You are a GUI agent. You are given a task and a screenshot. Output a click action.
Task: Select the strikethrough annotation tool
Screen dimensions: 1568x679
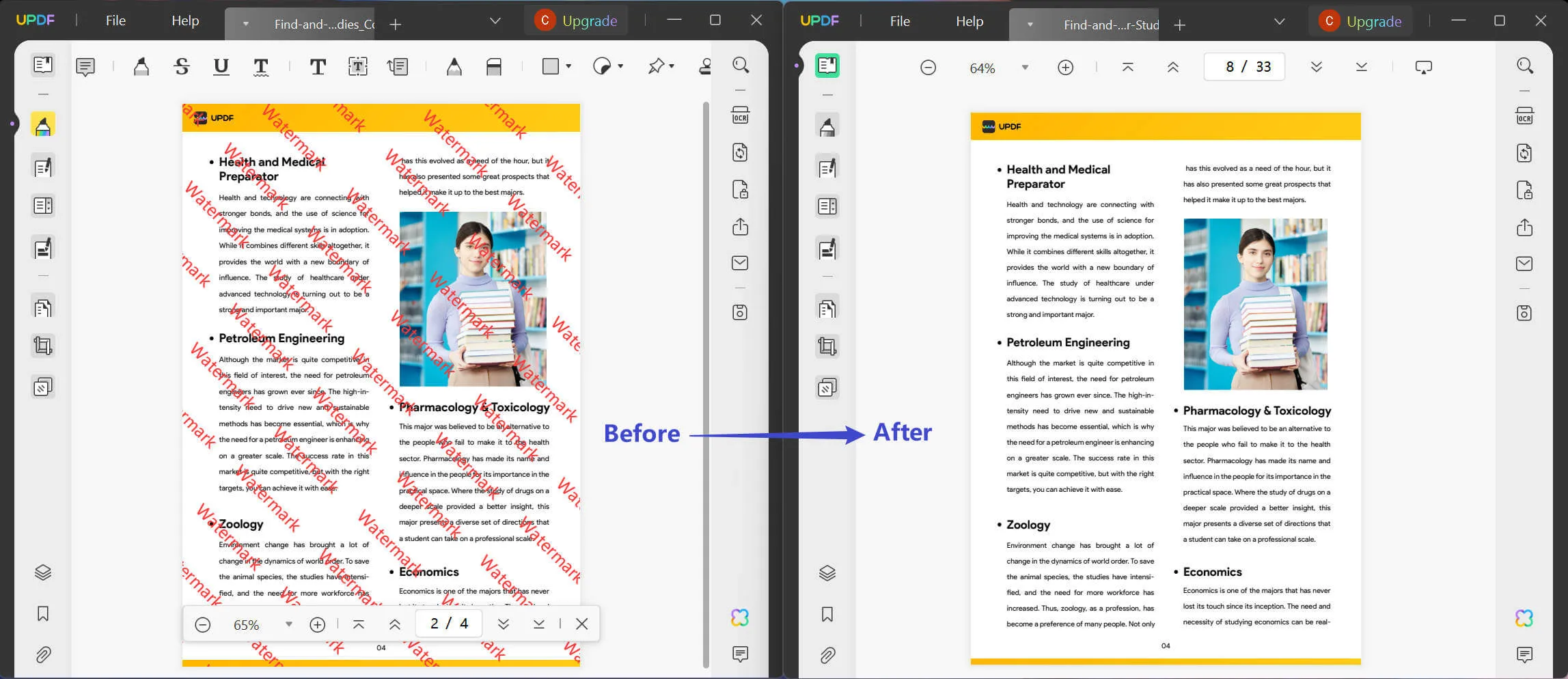point(182,66)
